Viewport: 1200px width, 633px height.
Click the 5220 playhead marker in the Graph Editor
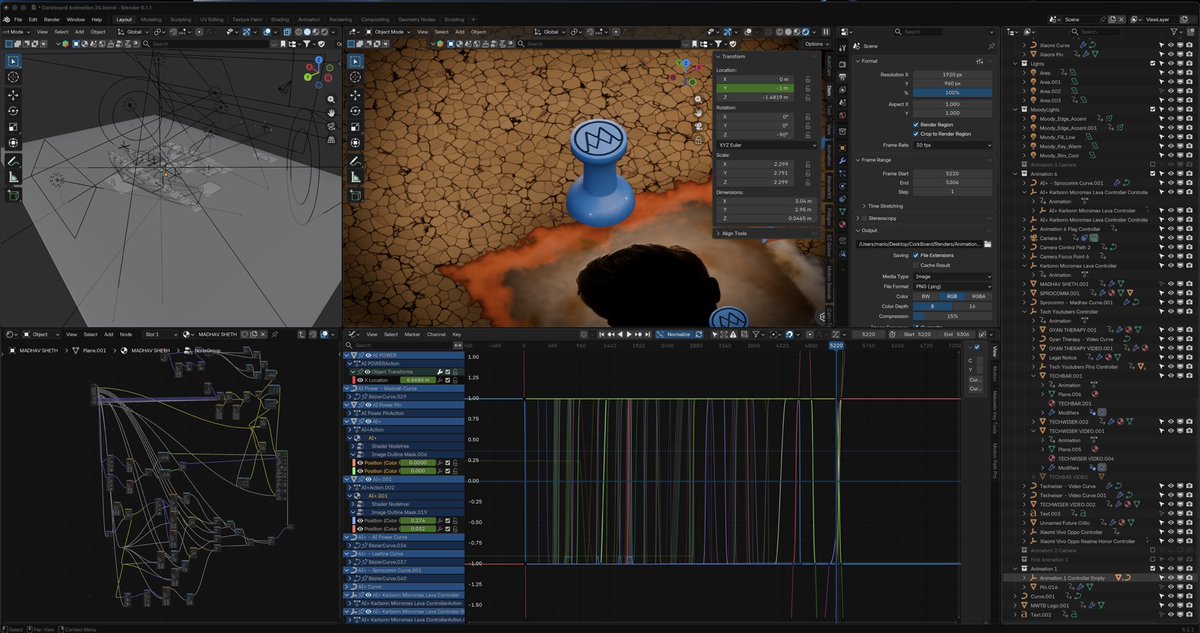(837, 345)
